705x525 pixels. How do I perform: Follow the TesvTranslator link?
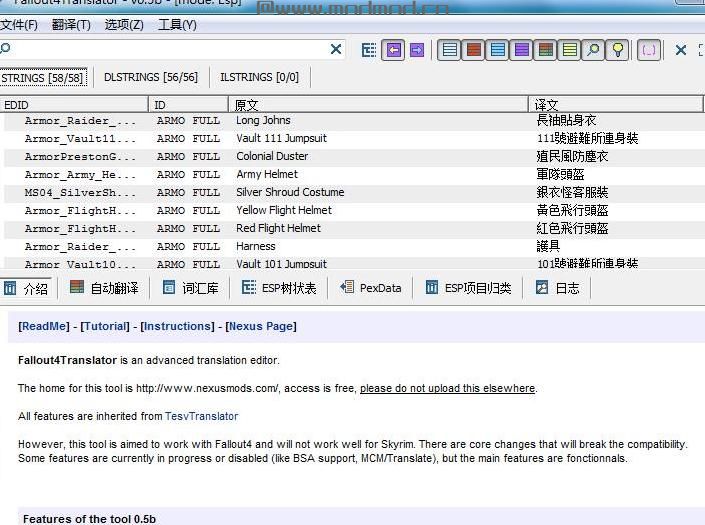(x=201, y=416)
